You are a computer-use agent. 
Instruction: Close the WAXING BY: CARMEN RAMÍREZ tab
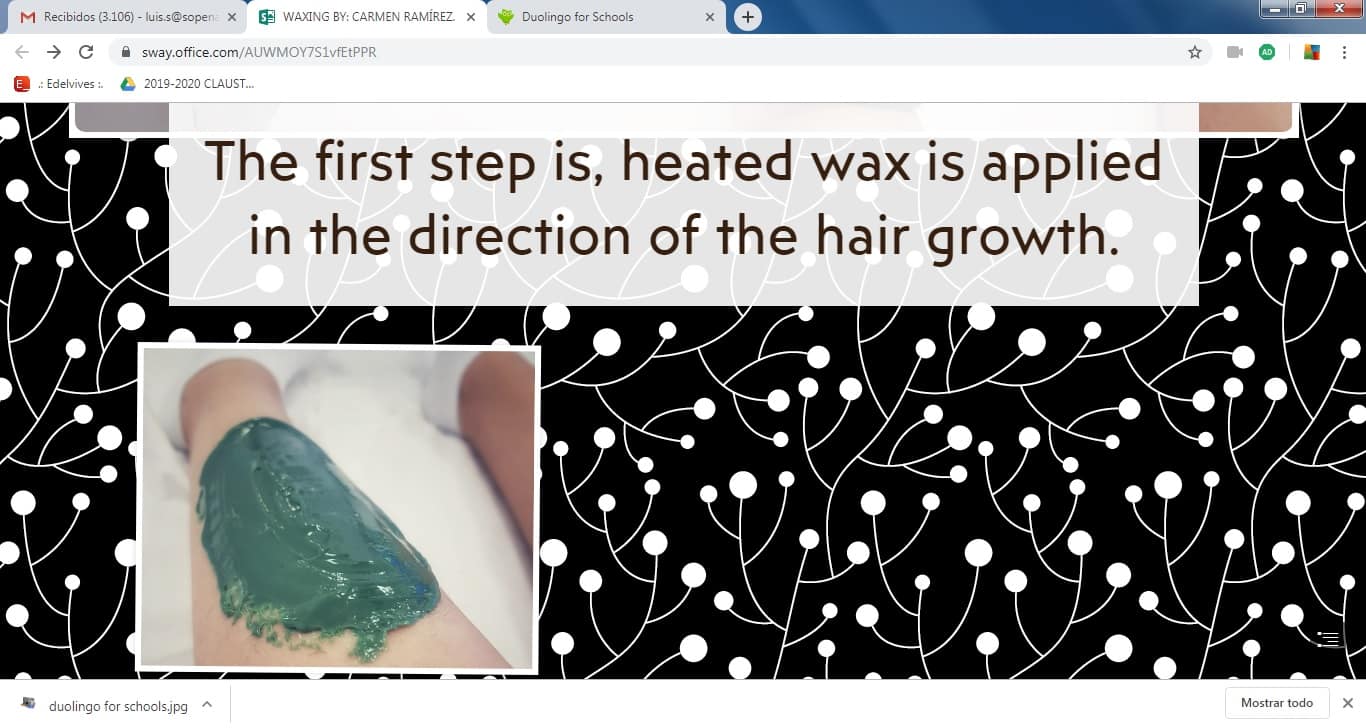point(471,17)
